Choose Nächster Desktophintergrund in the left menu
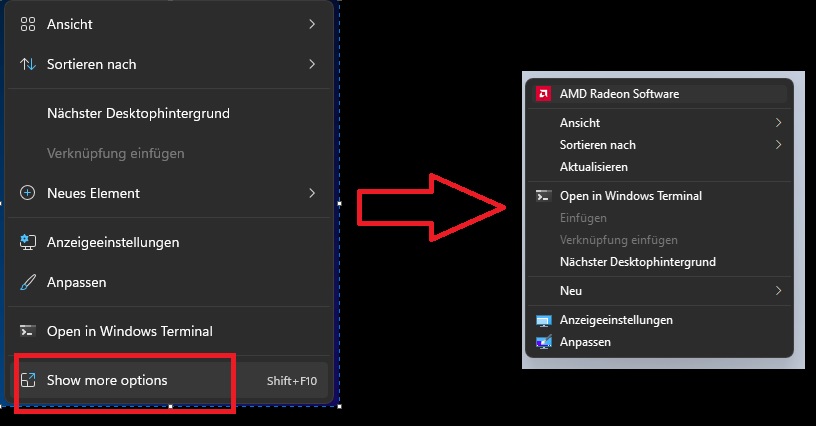Viewport: 816px width, 427px height. pos(169,113)
